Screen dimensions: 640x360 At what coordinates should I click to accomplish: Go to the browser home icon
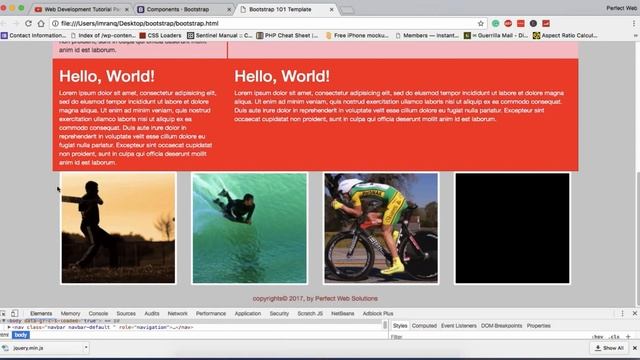(x=41, y=23)
